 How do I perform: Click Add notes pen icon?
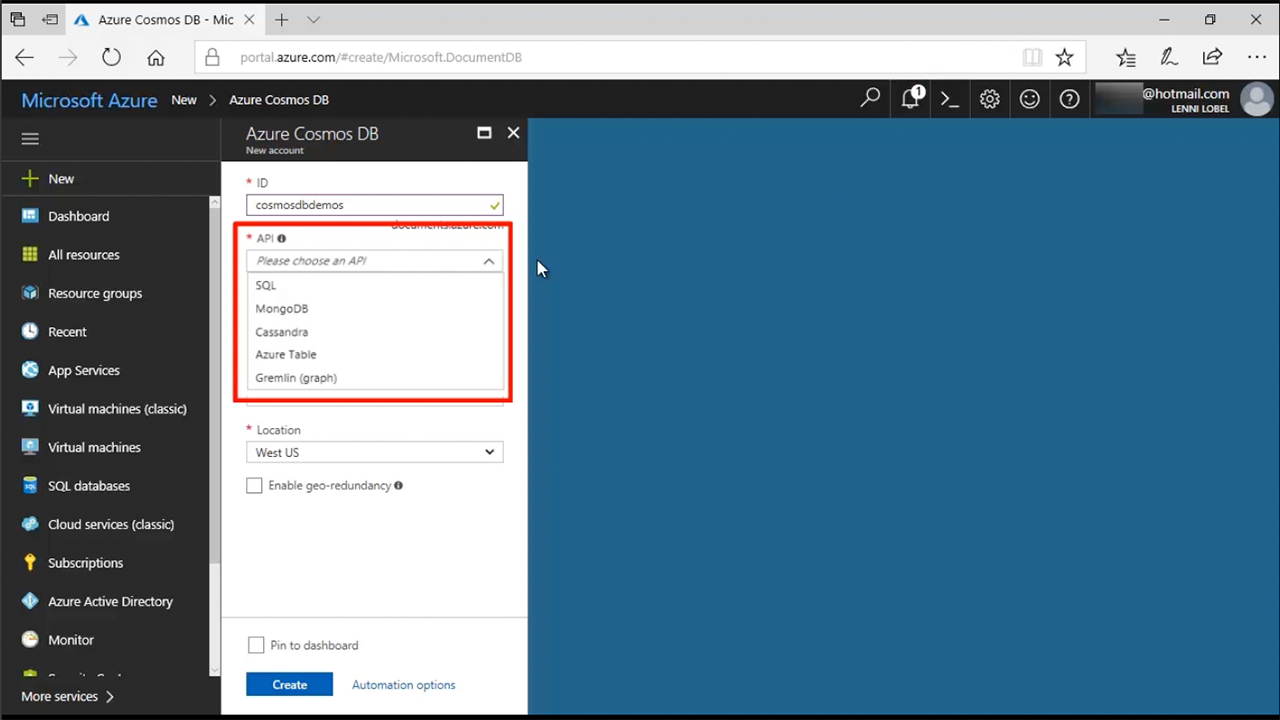coord(1168,57)
